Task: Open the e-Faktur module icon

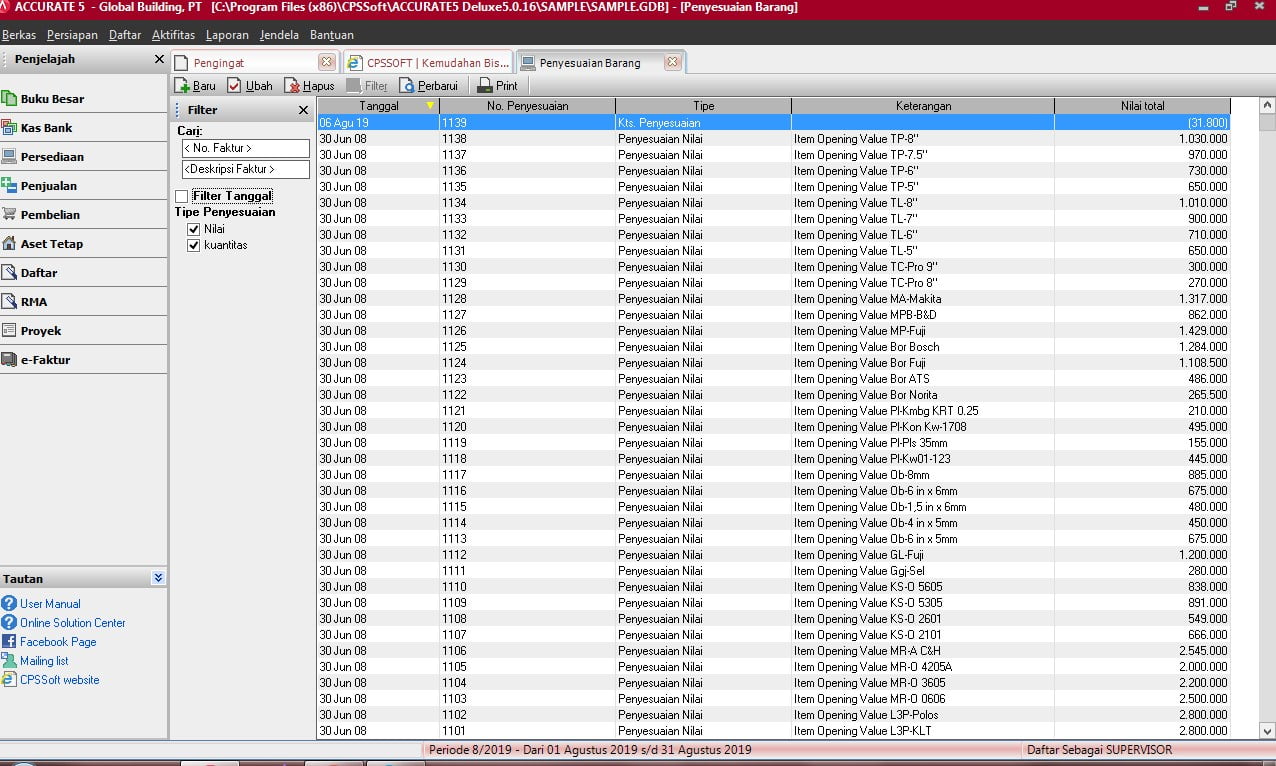Action: 10,359
